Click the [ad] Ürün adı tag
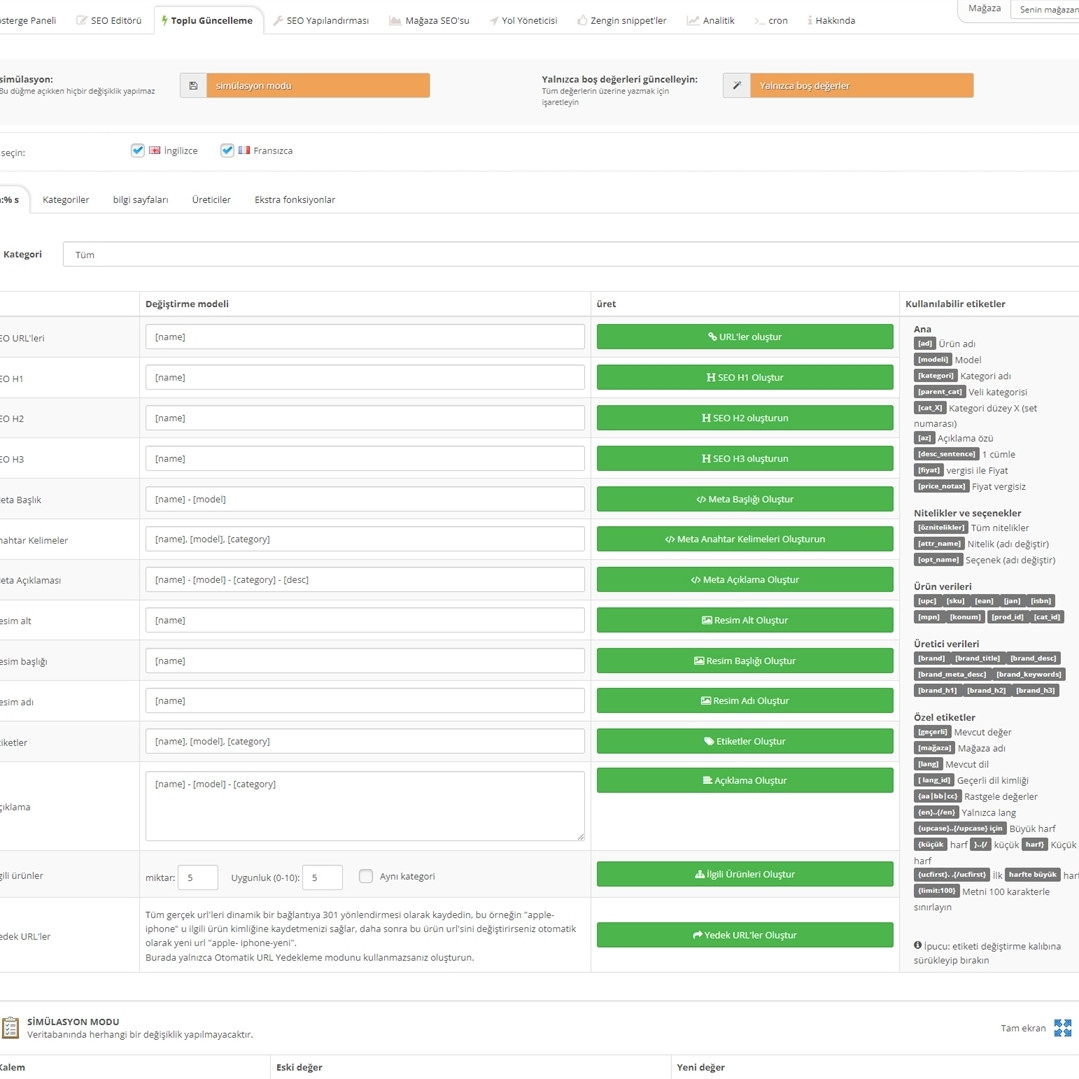Image resolution: width=1079 pixels, height=1079 pixels. click(x=924, y=343)
